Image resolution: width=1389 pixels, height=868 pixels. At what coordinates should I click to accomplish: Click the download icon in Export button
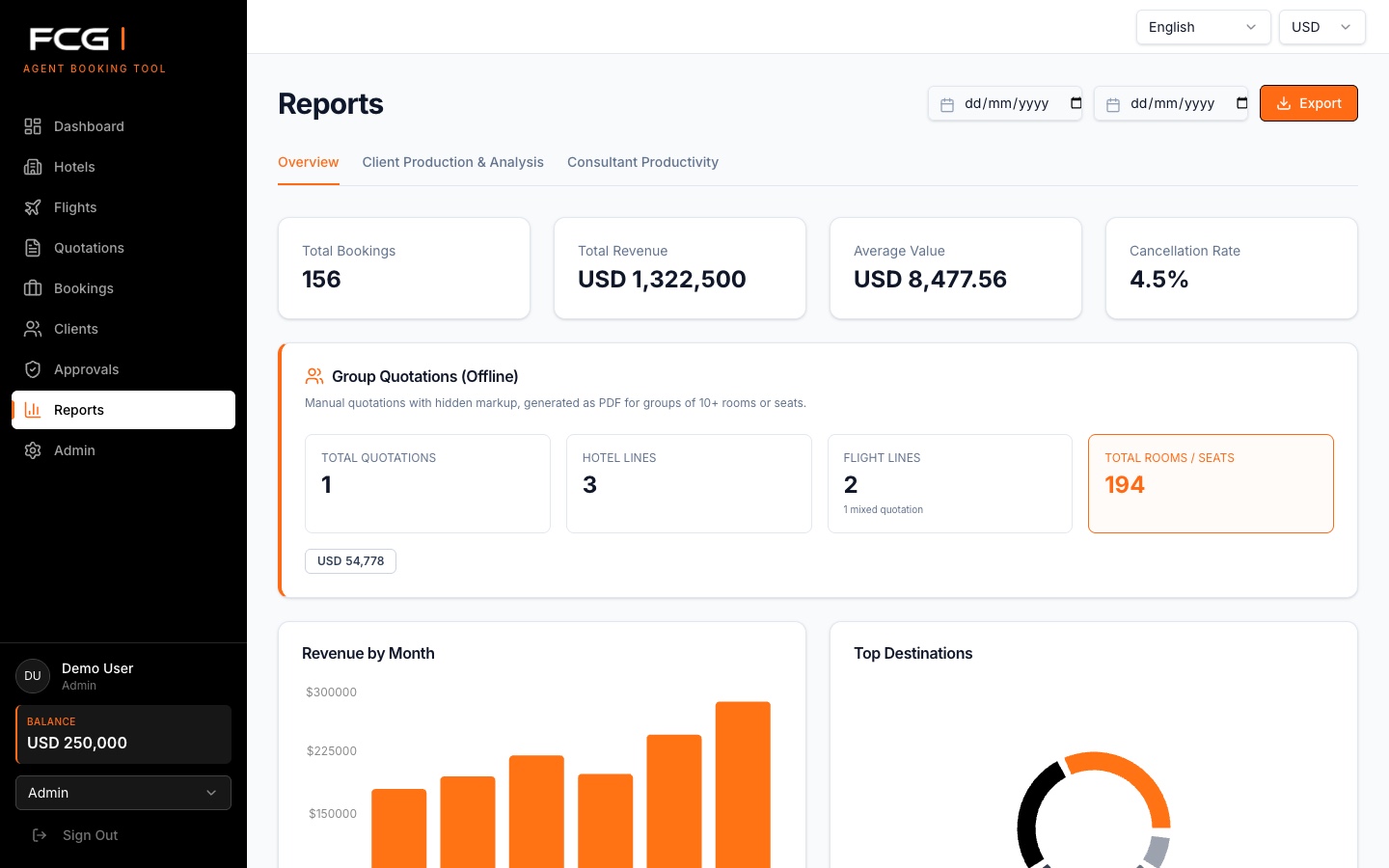tap(1284, 103)
